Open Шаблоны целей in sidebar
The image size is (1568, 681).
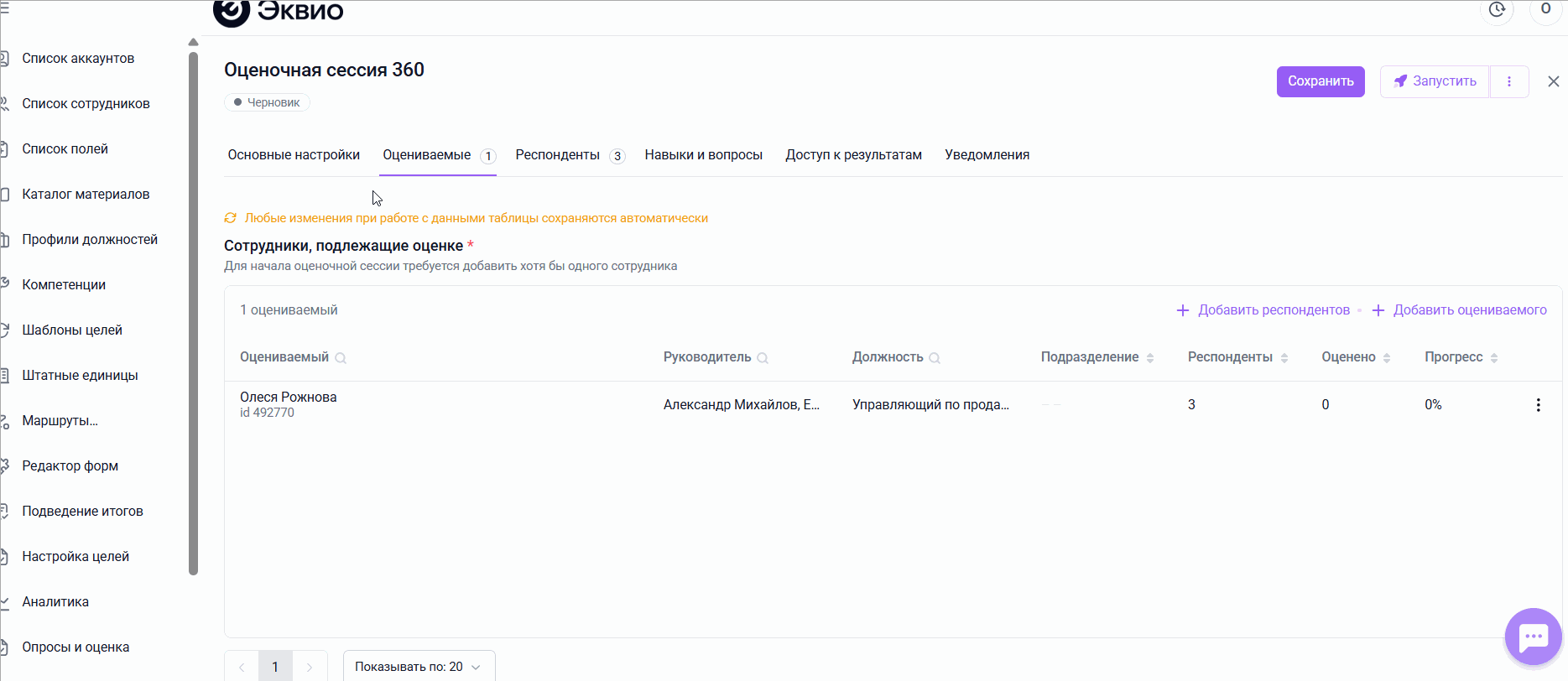tap(72, 330)
